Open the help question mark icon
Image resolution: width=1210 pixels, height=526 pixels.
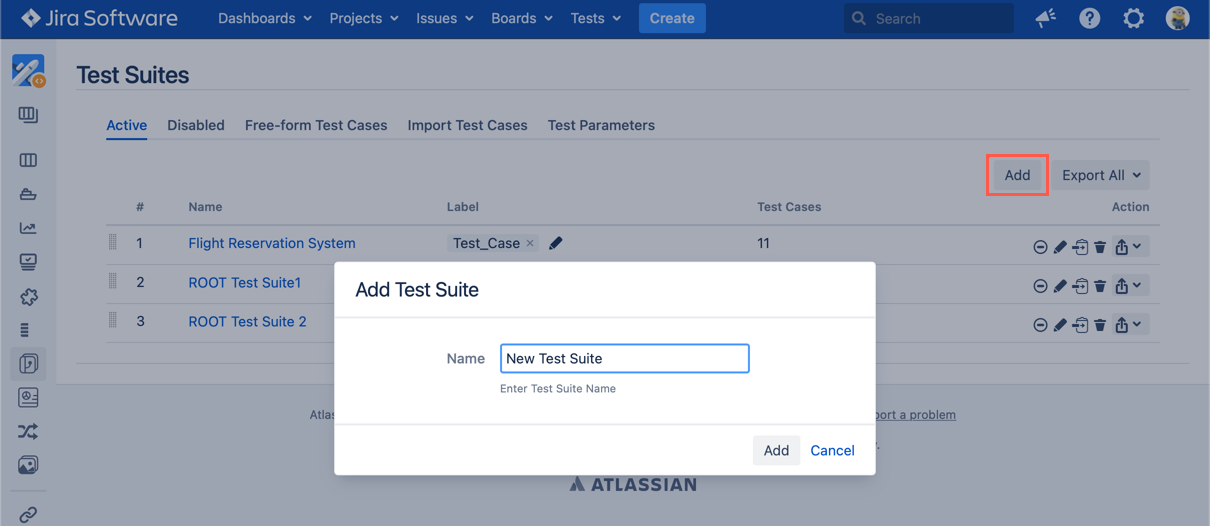[x=1089, y=18]
